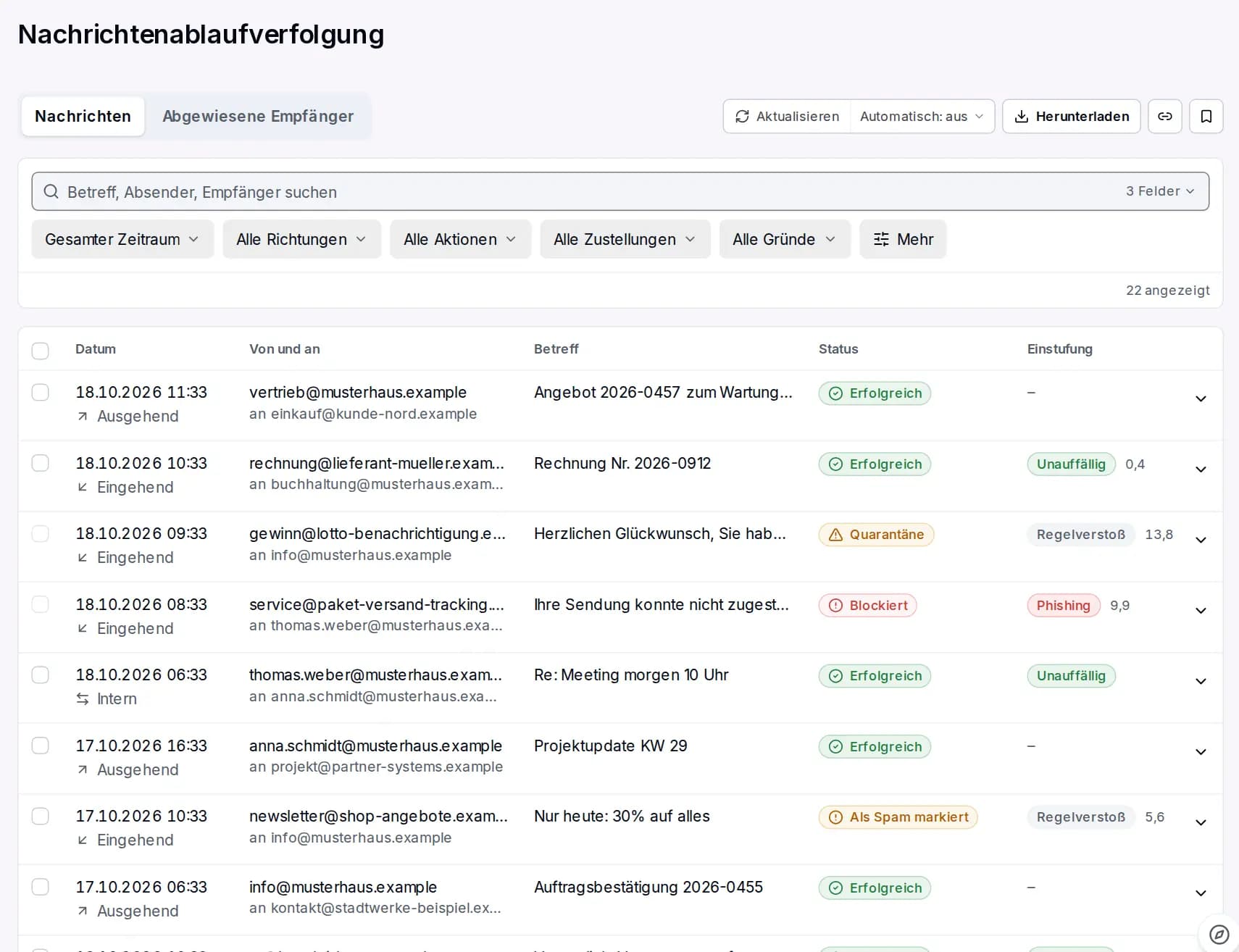This screenshot has height=952, width=1239.
Task: Select checkbox for Re: Meeting morgen row
Action: click(x=41, y=675)
